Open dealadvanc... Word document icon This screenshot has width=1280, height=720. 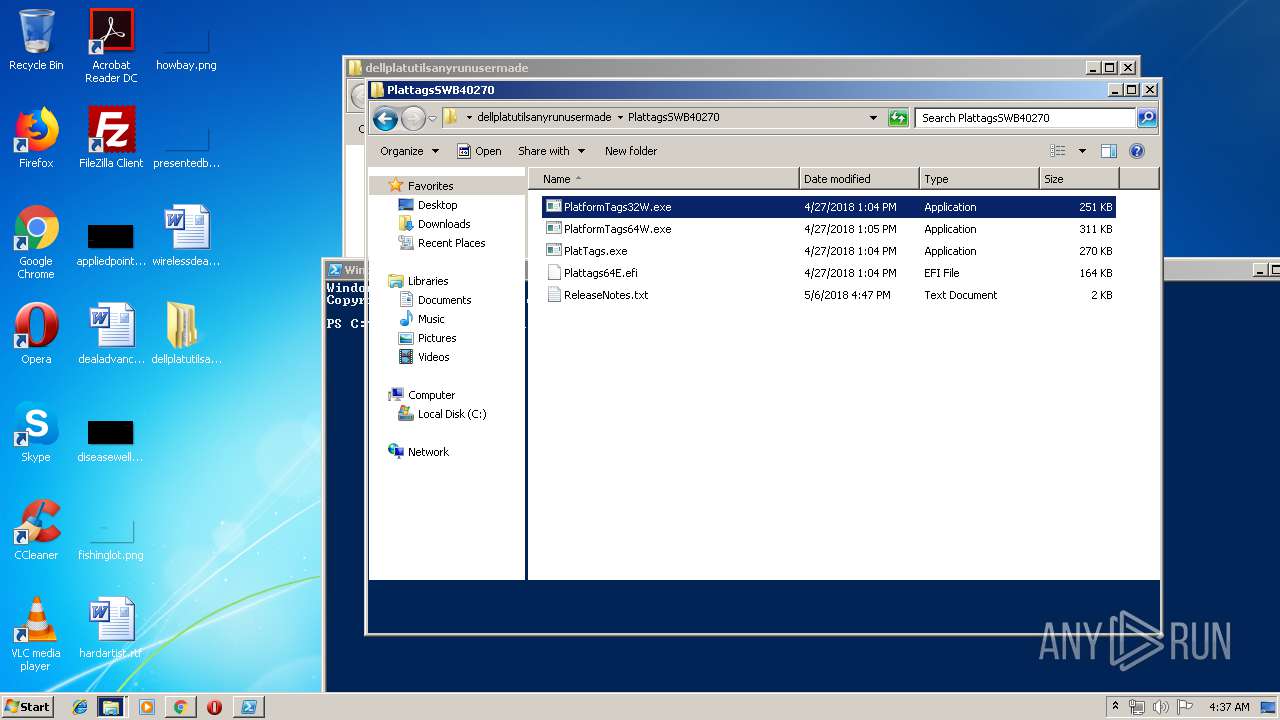click(111, 334)
